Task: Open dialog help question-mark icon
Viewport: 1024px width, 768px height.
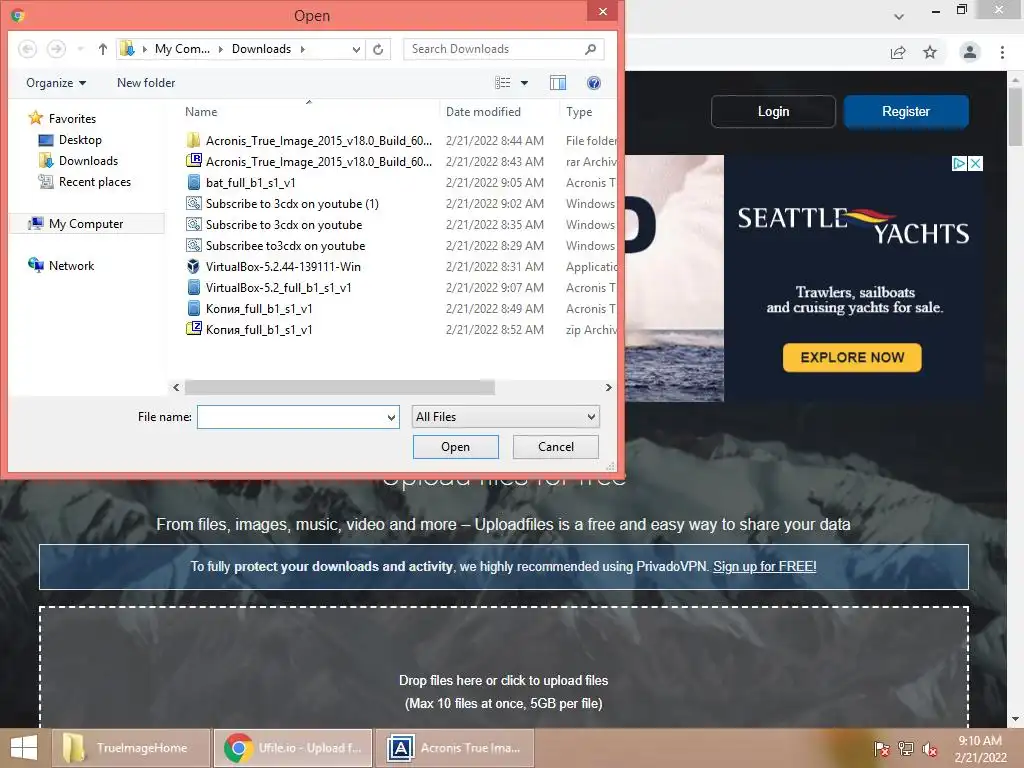Action: pos(594,83)
